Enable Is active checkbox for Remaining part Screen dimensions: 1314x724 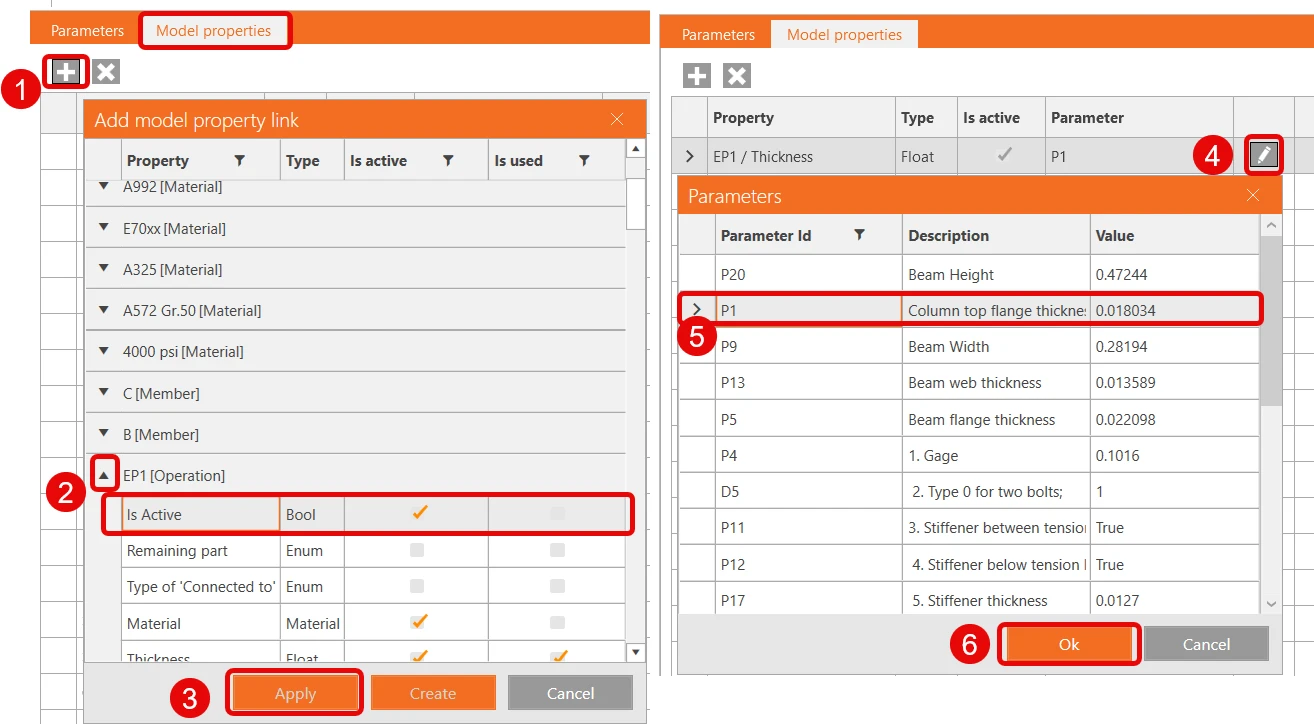417,550
